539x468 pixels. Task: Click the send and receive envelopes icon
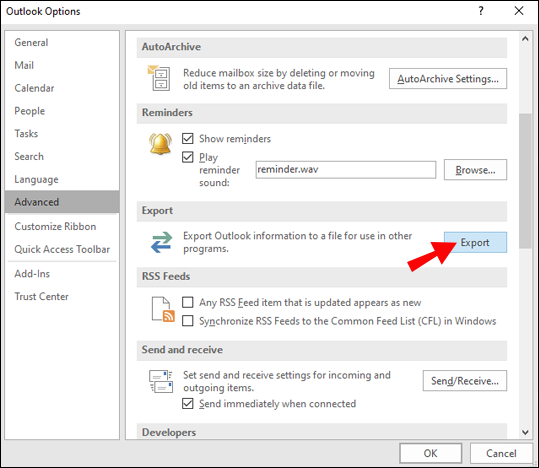click(x=161, y=381)
